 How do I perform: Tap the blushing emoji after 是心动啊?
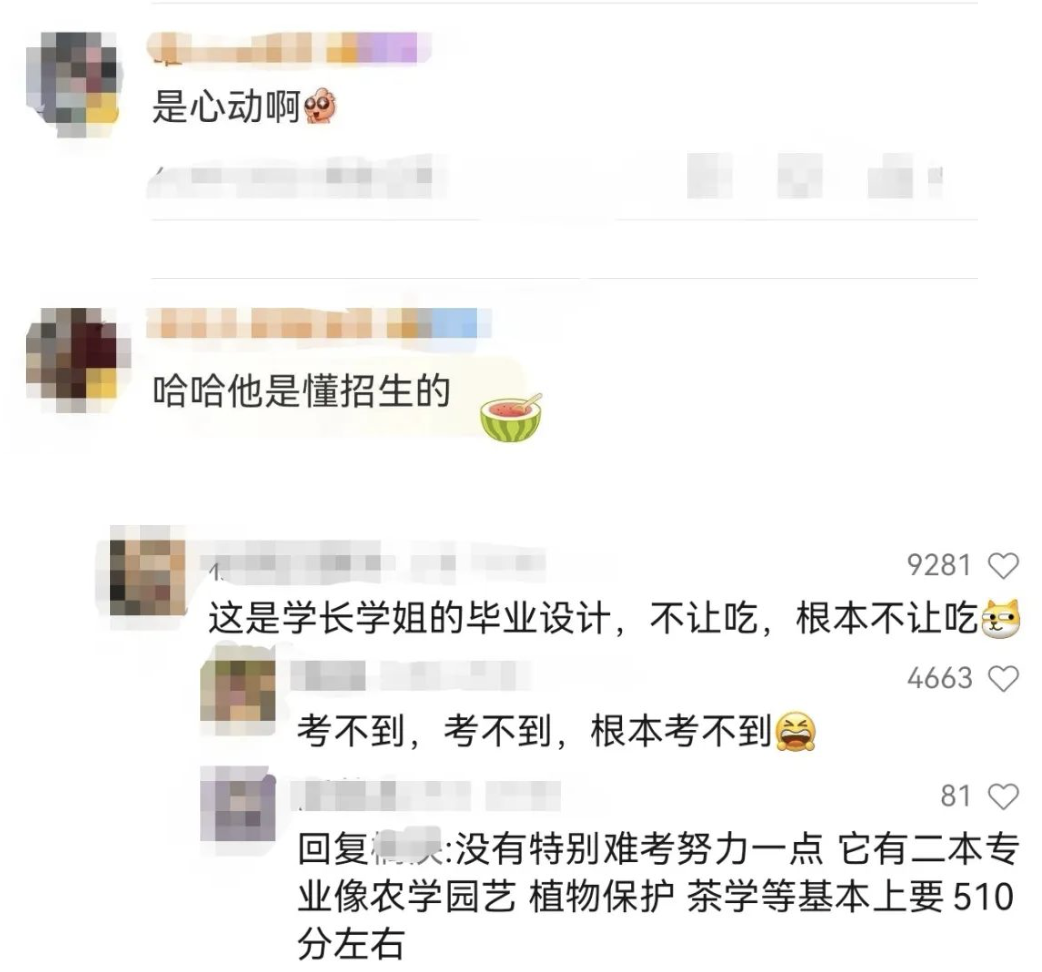point(320,107)
